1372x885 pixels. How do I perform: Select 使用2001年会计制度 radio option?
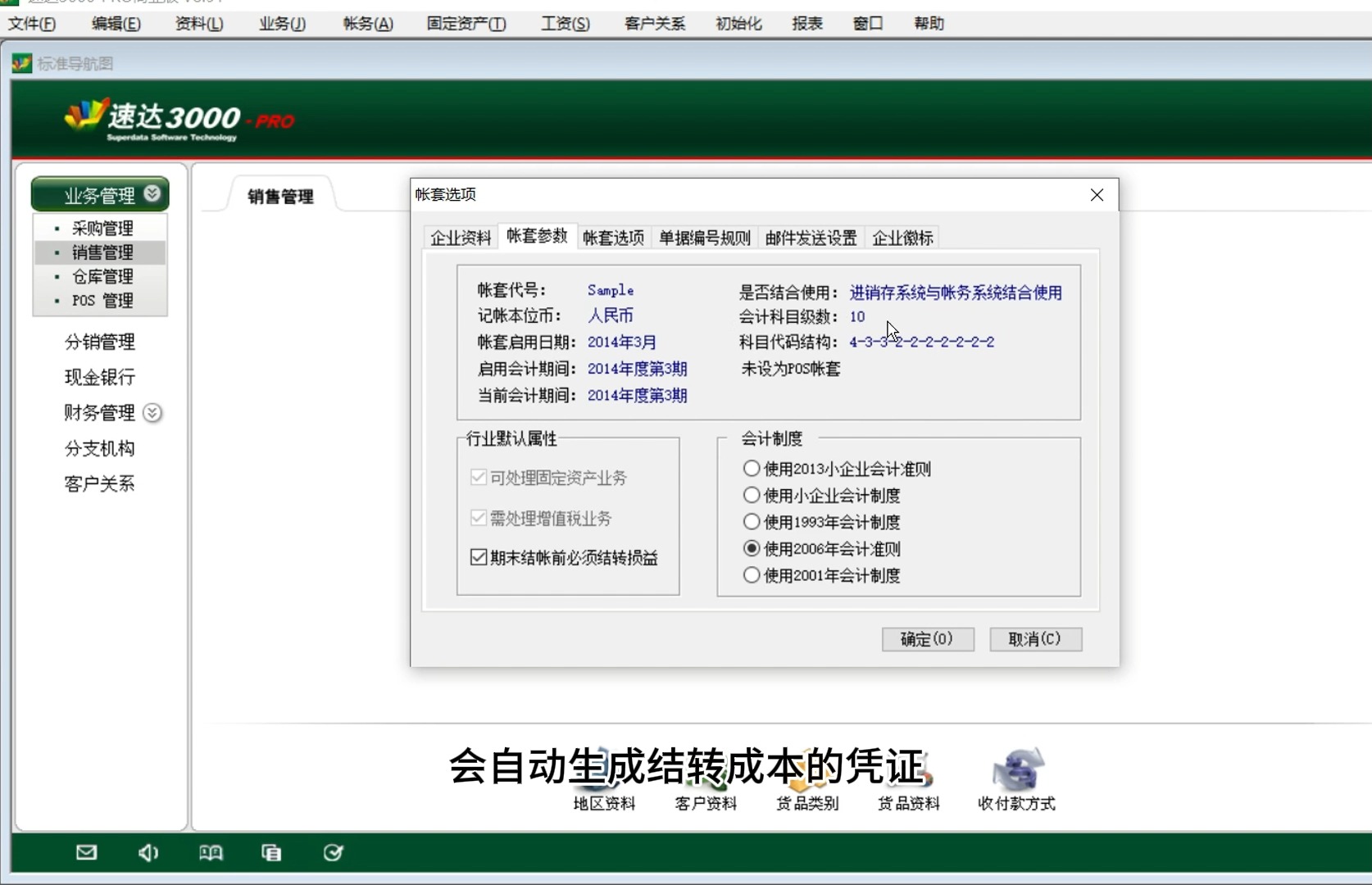(752, 575)
